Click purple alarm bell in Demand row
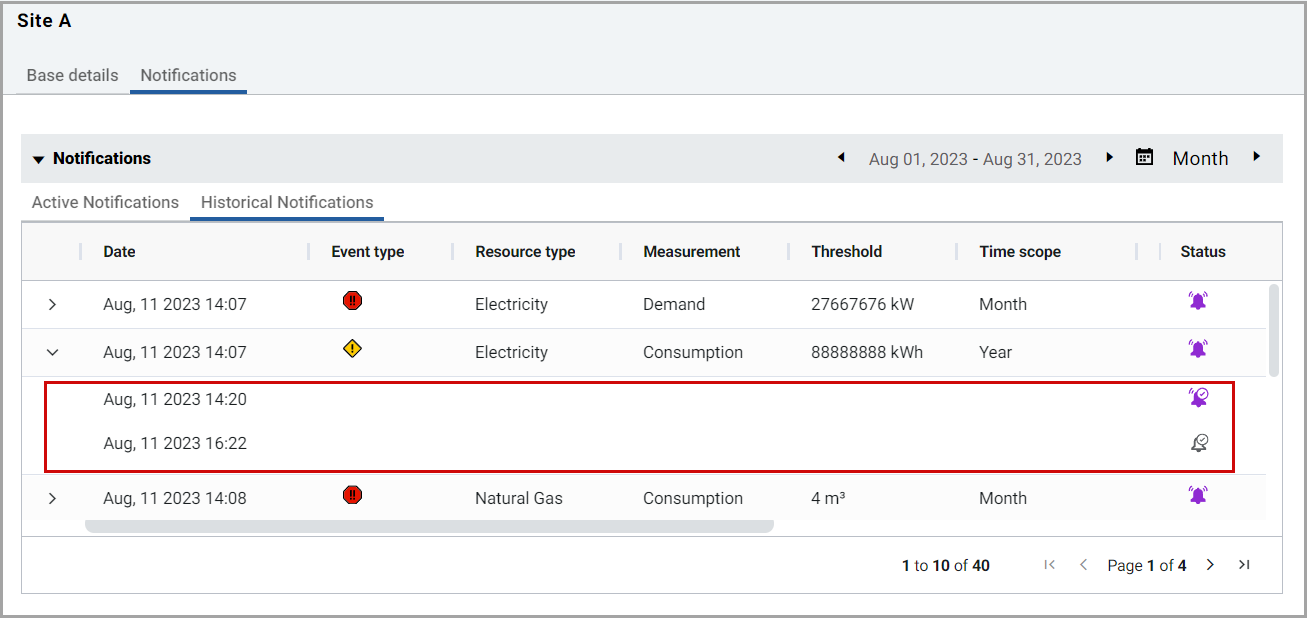Image resolution: width=1307 pixels, height=618 pixels. [1197, 301]
